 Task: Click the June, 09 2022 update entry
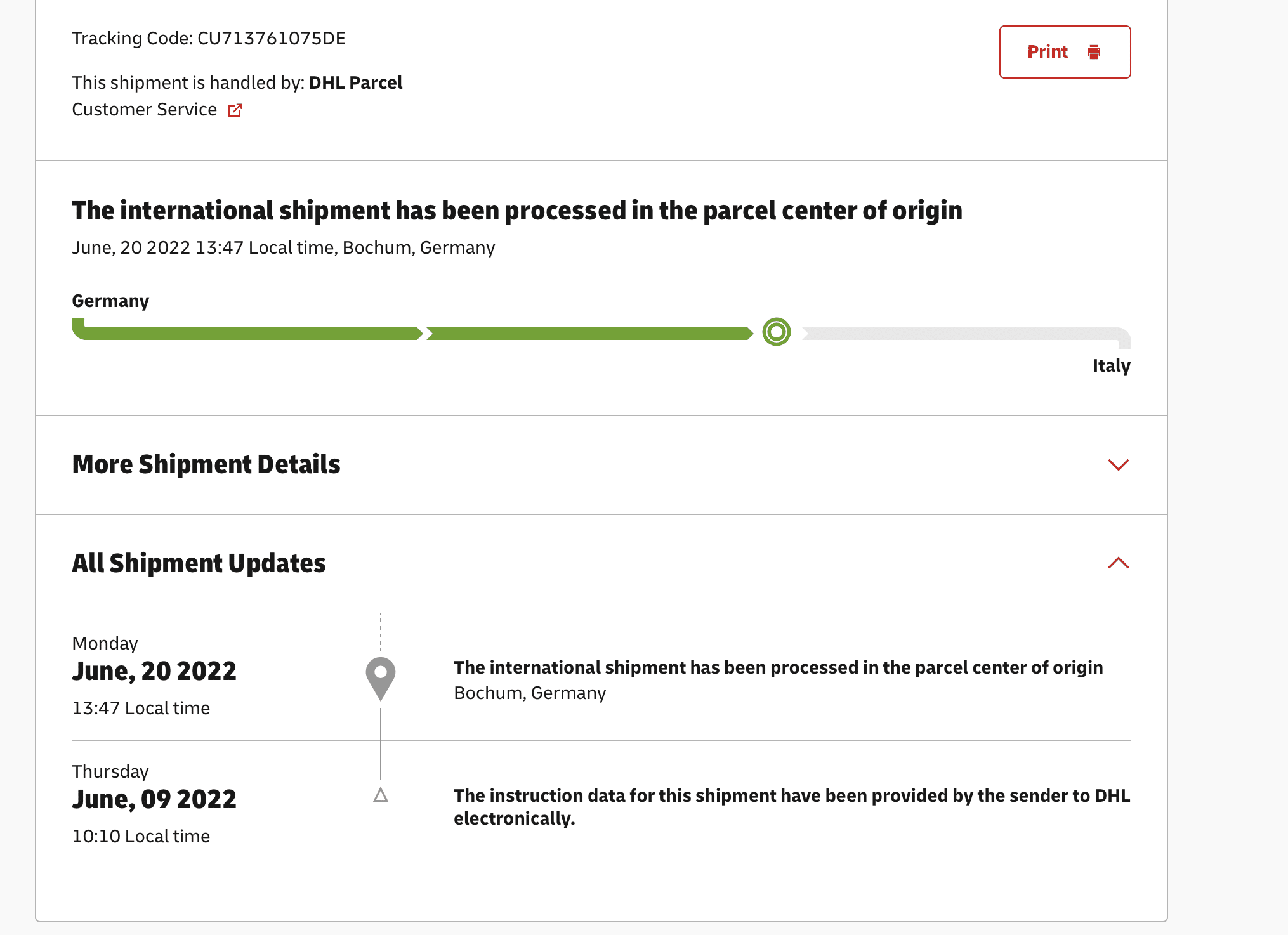[154, 799]
